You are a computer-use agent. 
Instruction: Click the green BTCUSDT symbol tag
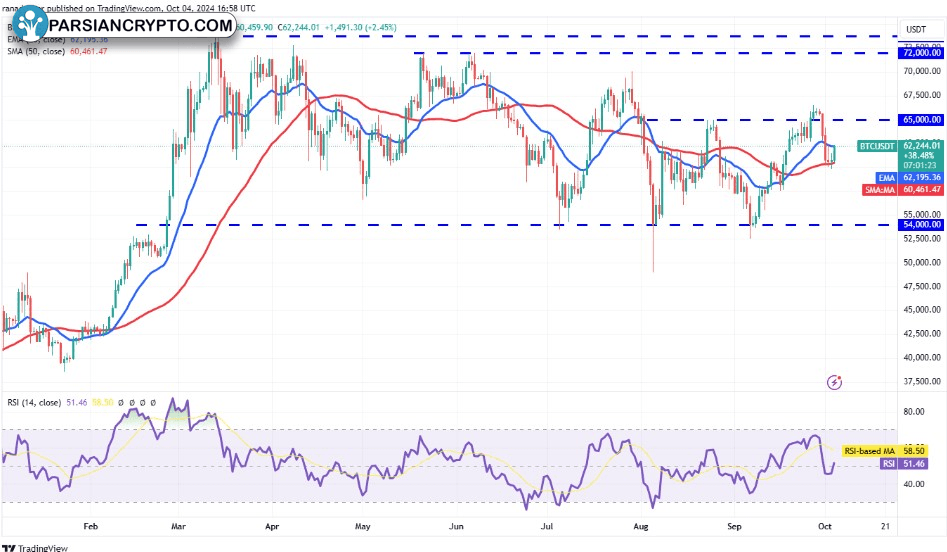[877, 146]
